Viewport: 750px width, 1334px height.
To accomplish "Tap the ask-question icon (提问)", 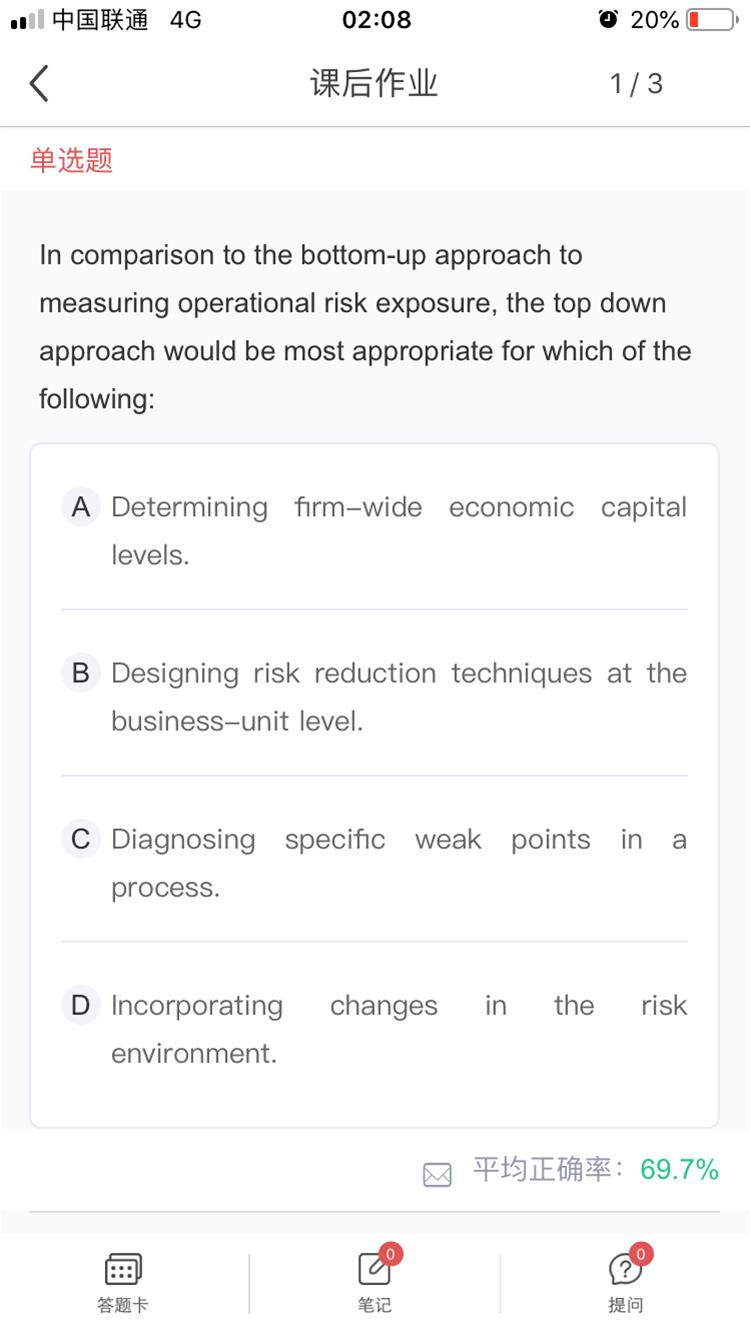I will [x=625, y=1270].
